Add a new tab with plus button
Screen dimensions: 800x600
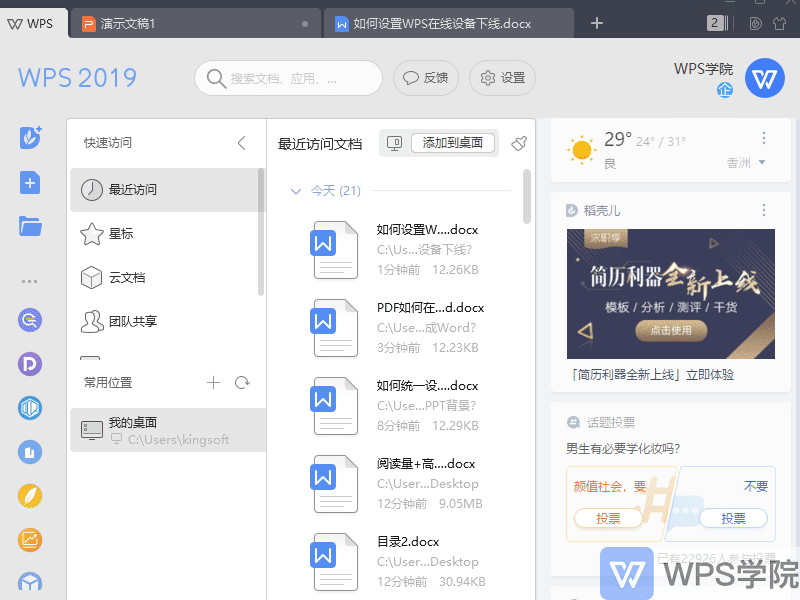(x=596, y=23)
